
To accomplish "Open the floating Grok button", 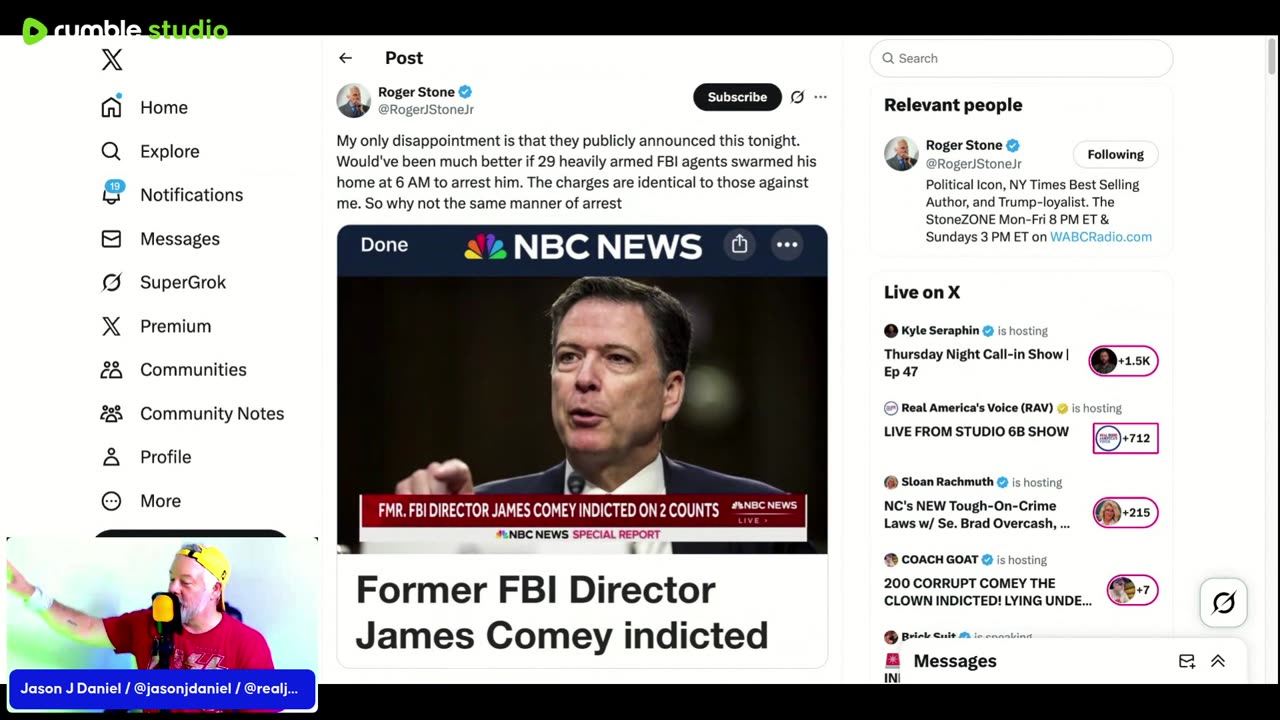I will [x=1223, y=602].
